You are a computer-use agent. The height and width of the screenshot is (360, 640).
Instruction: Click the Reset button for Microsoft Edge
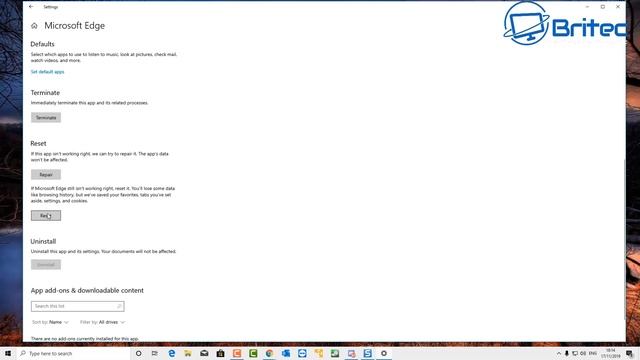46,216
